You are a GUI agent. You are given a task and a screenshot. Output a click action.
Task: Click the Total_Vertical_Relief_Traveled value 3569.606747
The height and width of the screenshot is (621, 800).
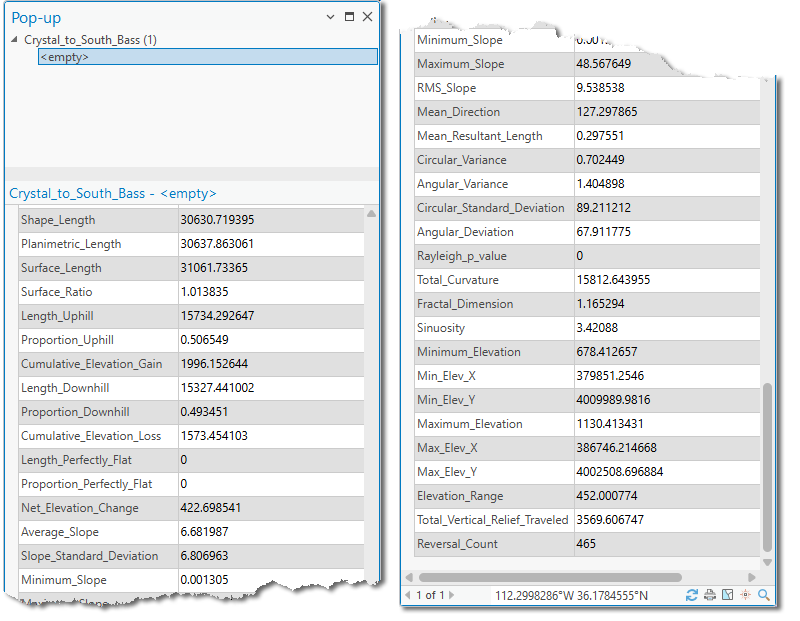coord(610,519)
